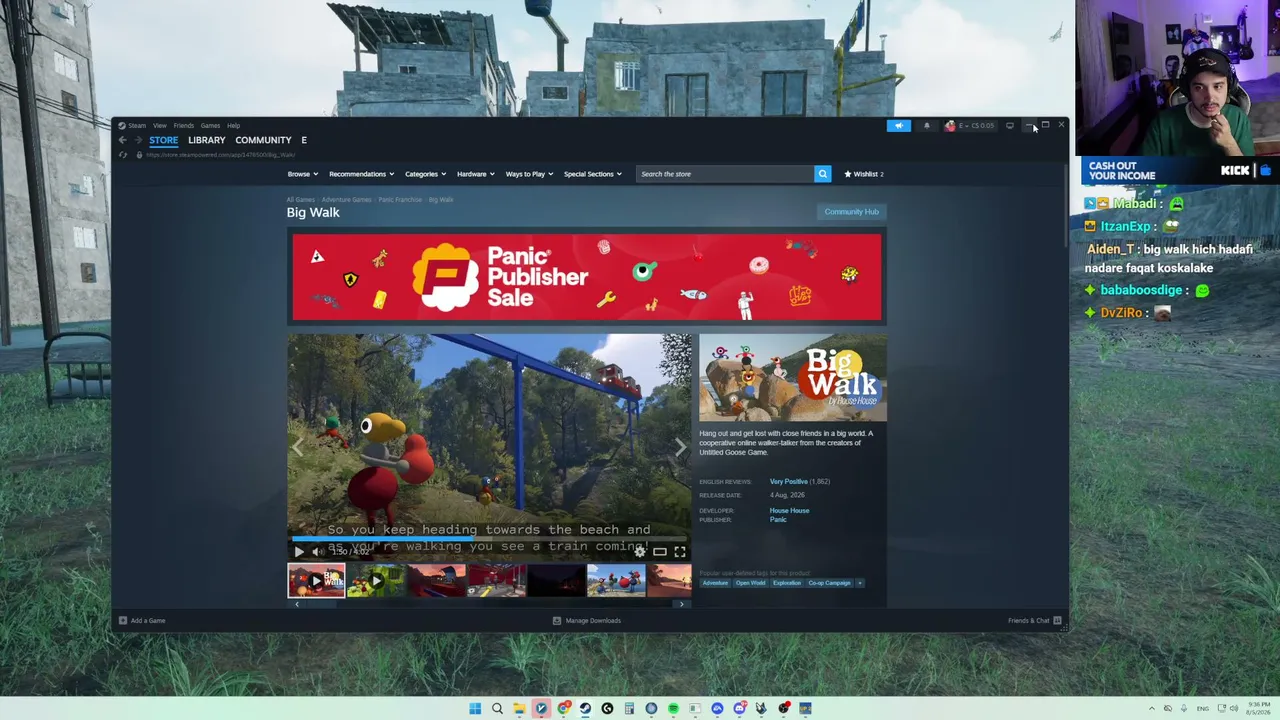Select the second trailer thumbnail with play icon
The height and width of the screenshot is (720, 1280).
pos(376,581)
